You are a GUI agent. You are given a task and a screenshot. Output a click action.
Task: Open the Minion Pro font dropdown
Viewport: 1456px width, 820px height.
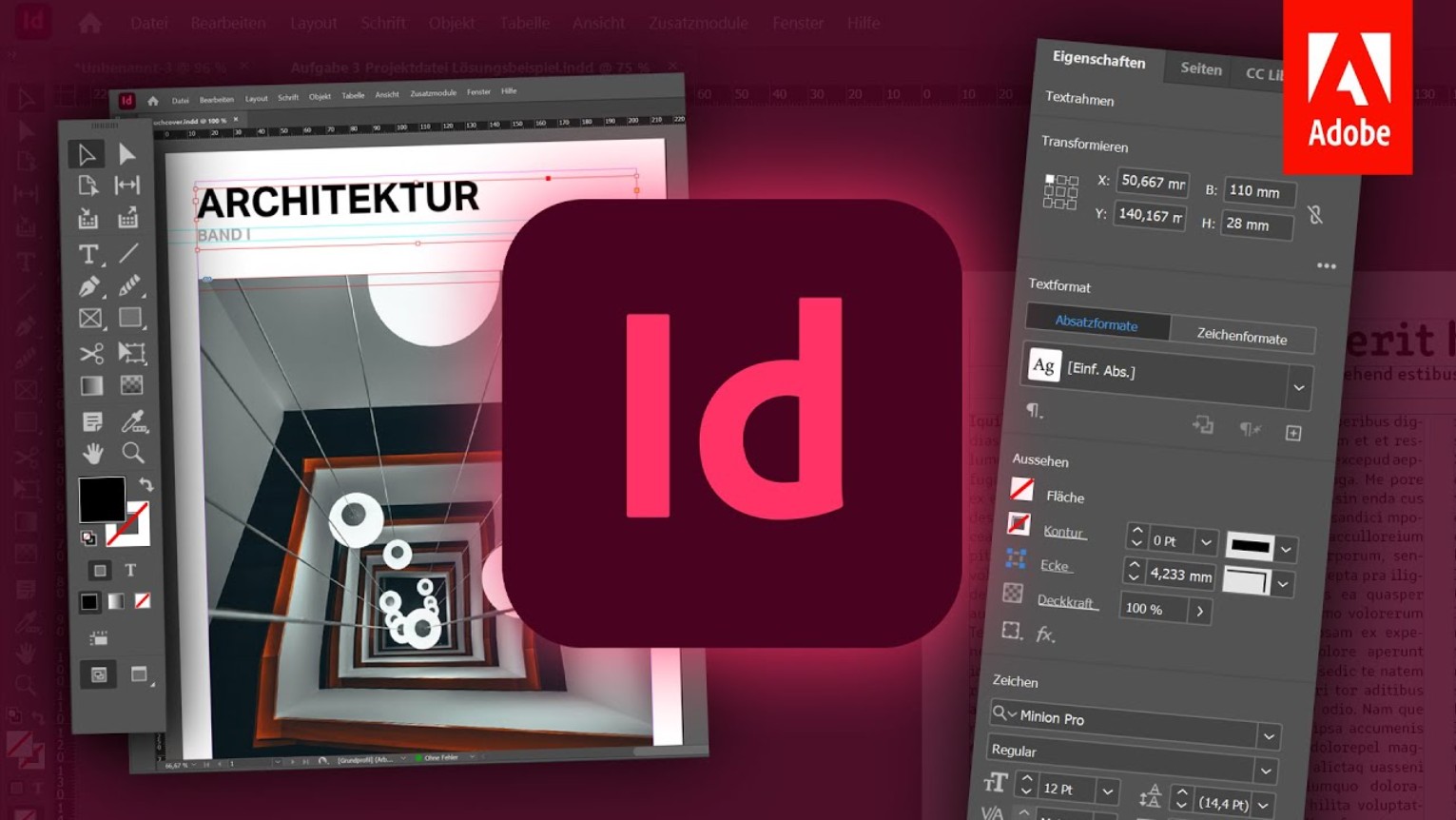point(1269,736)
